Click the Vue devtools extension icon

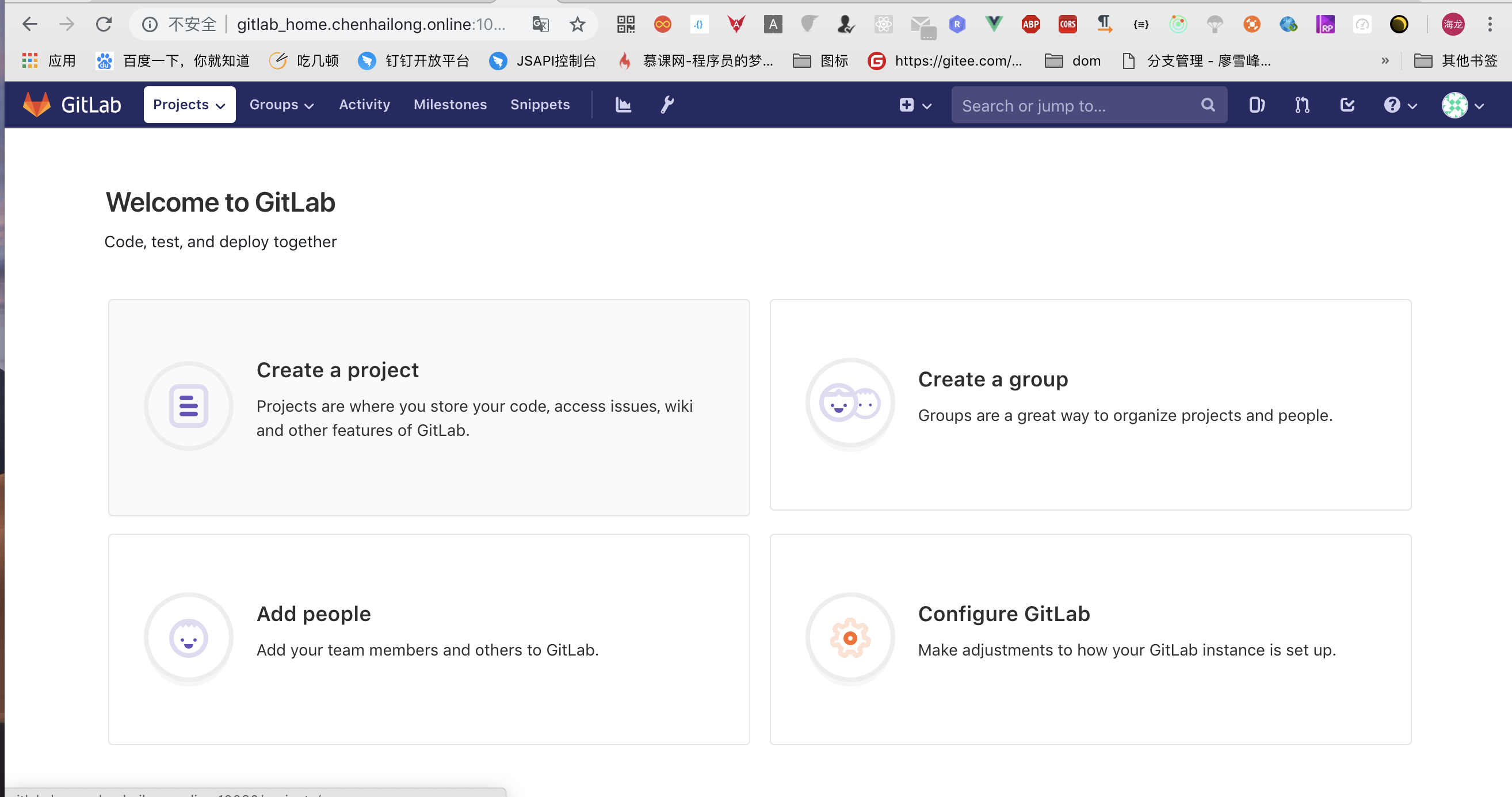pyautogui.click(x=994, y=24)
